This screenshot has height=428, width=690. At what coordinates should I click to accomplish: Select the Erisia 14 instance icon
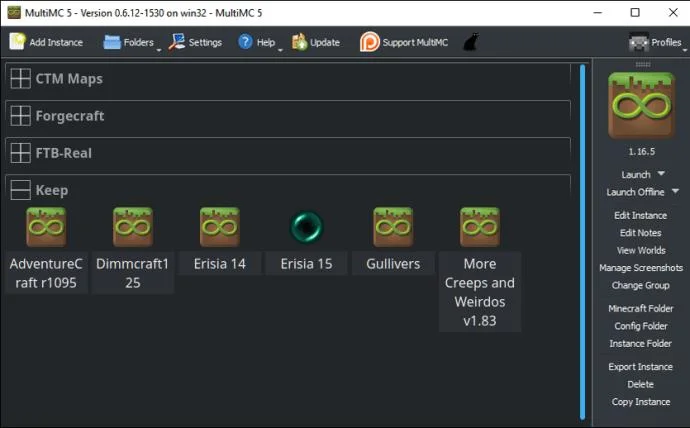click(x=220, y=227)
